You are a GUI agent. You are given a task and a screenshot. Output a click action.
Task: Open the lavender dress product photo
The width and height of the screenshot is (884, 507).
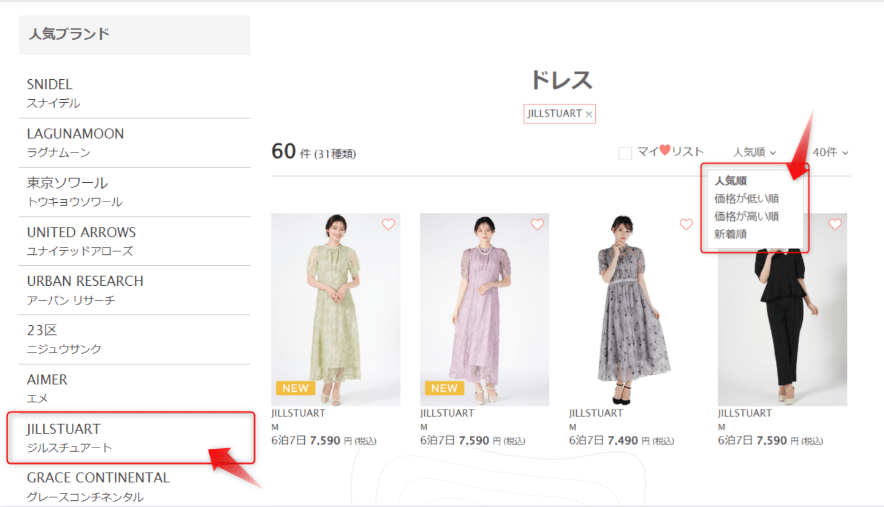(x=484, y=309)
